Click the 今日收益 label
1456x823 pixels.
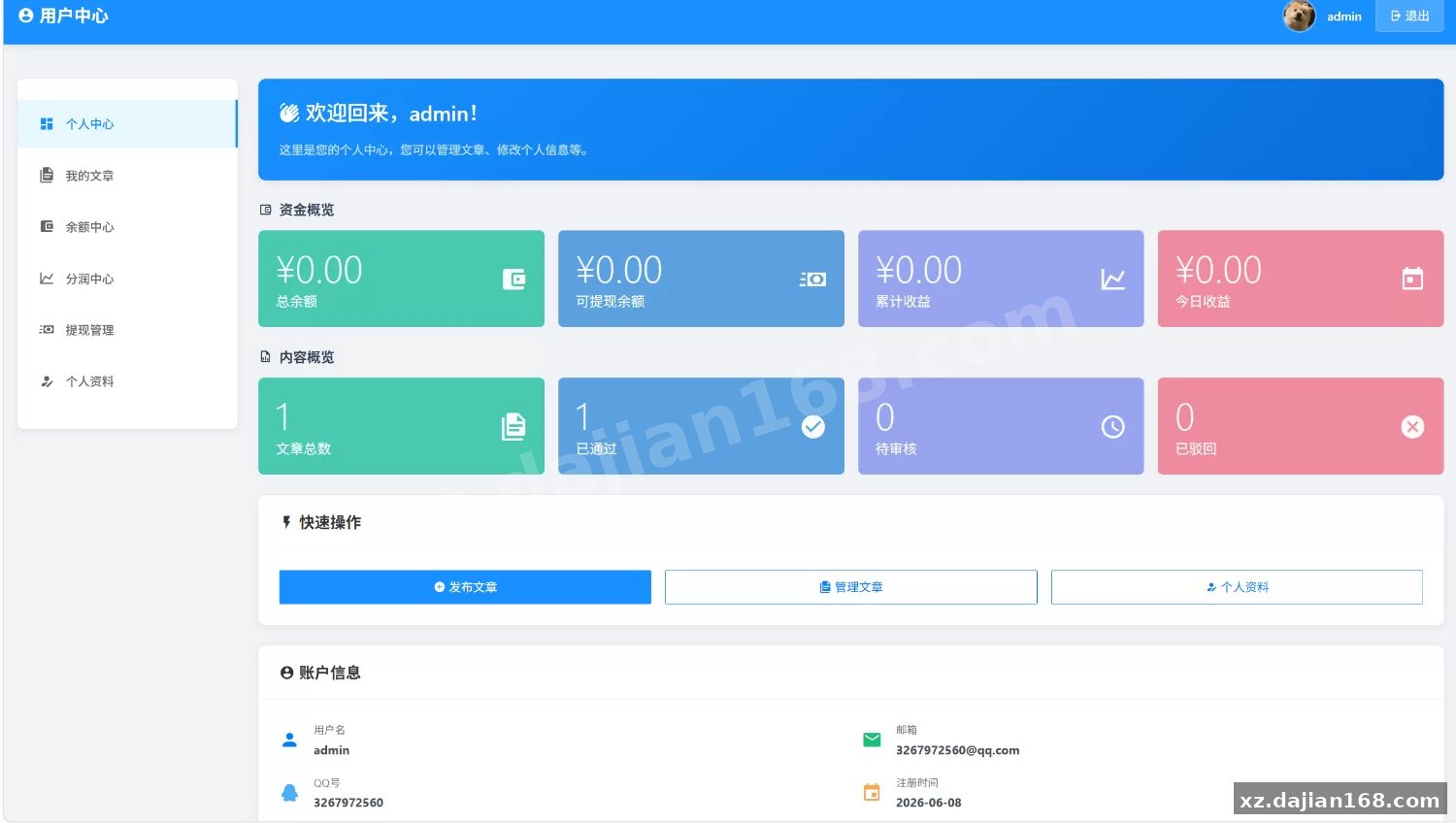(1203, 302)
